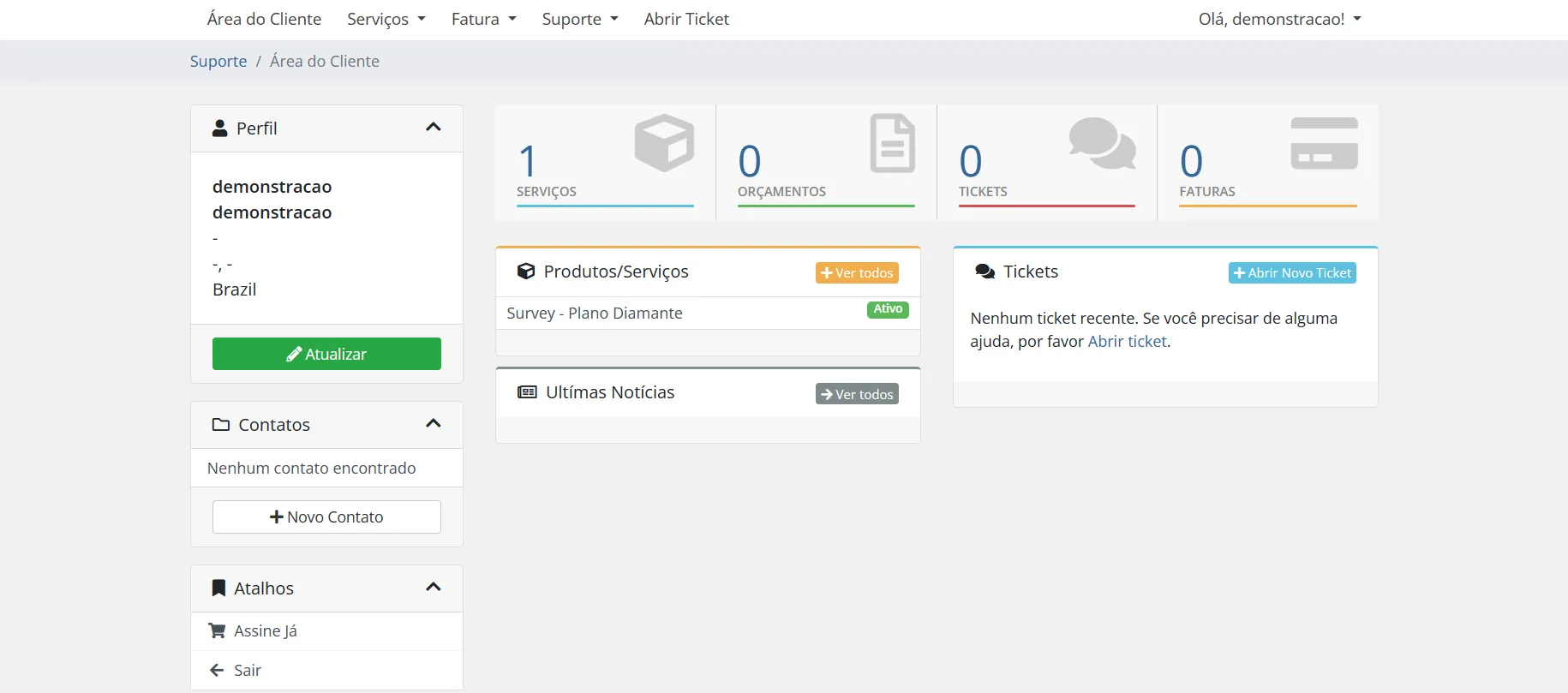Click the Brazil country text in Perfil

click(234, 290)
